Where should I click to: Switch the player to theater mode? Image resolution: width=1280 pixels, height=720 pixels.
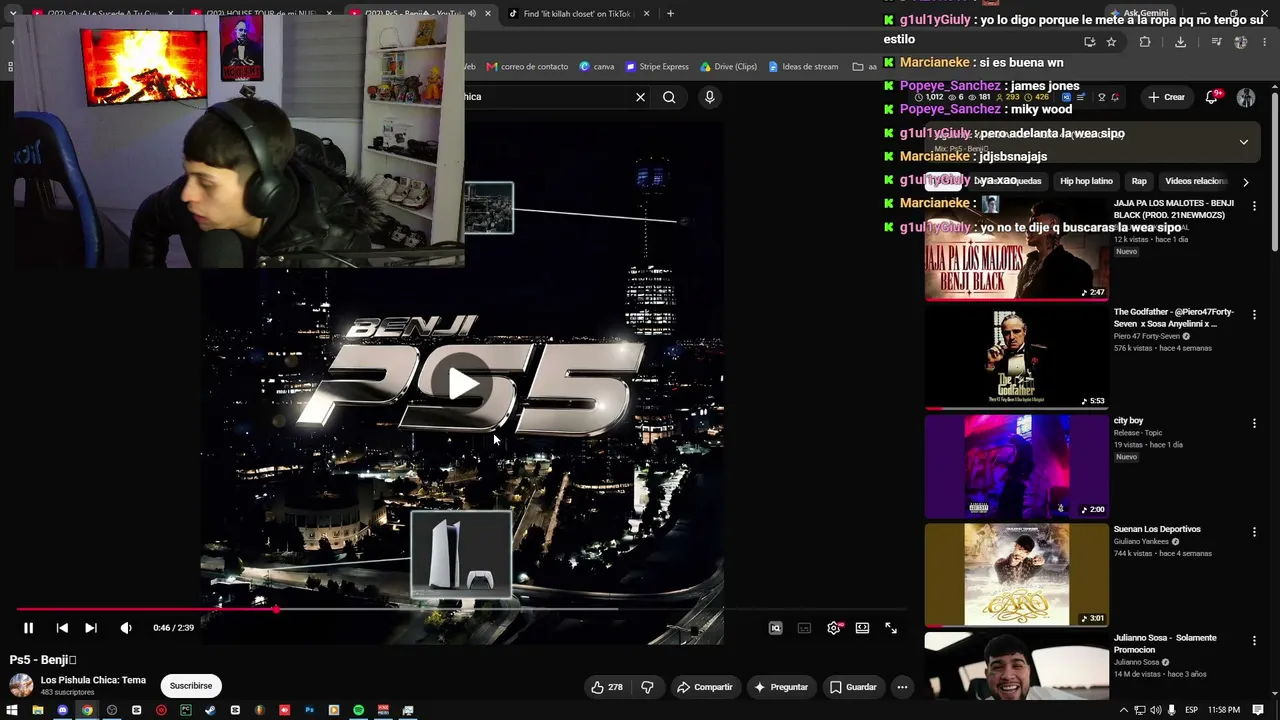(862, 628)
